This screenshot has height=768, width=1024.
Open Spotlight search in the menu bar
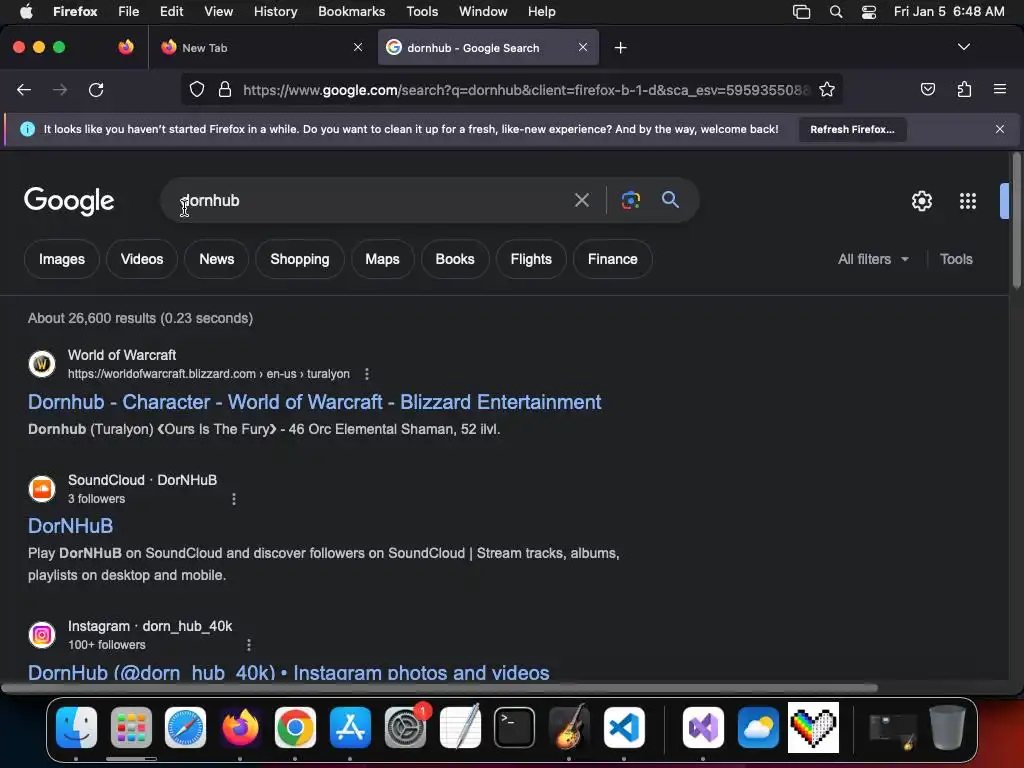click(835, 12)
